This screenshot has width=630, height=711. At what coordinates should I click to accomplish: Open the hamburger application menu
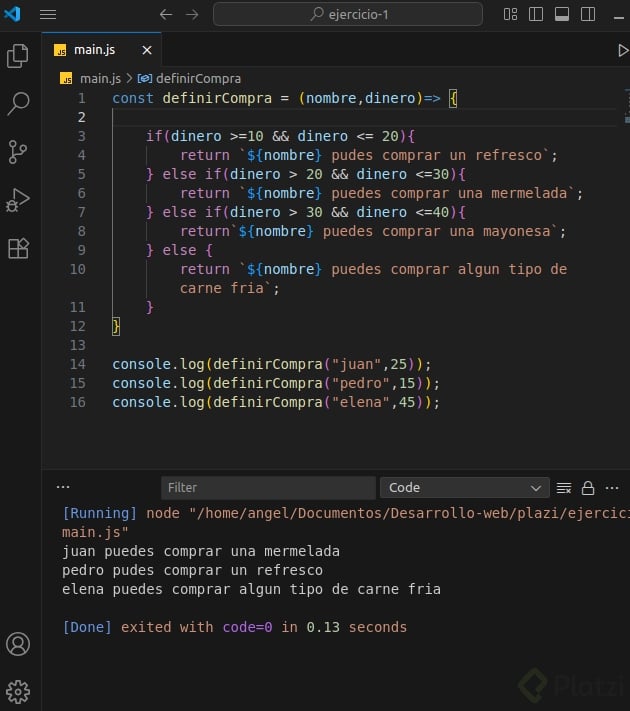(48, 14)
